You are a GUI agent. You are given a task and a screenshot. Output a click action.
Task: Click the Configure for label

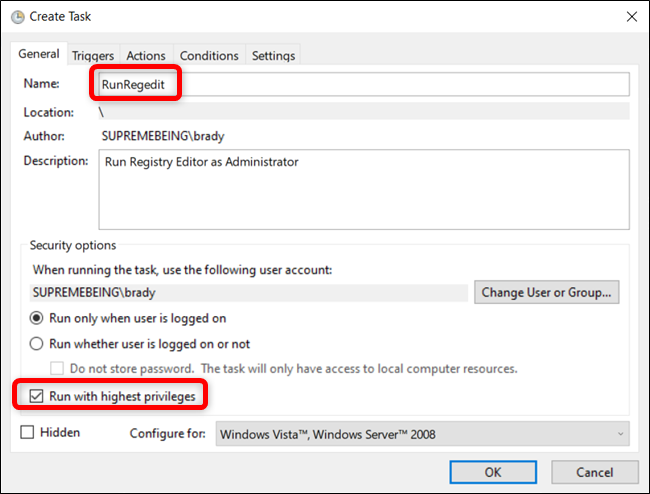point(167,433)
